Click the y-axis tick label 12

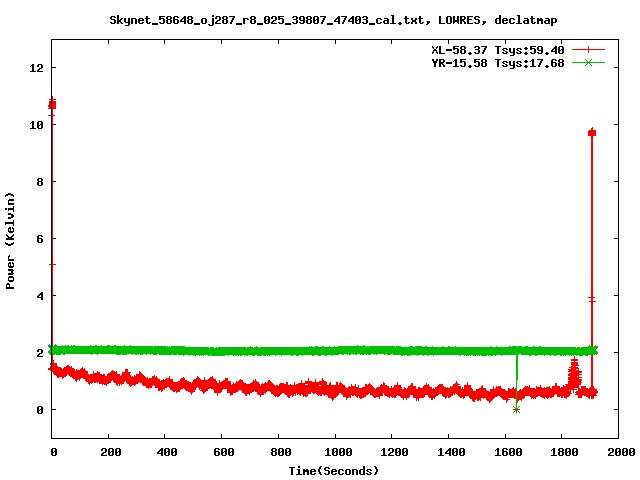(x=36, y=68)
